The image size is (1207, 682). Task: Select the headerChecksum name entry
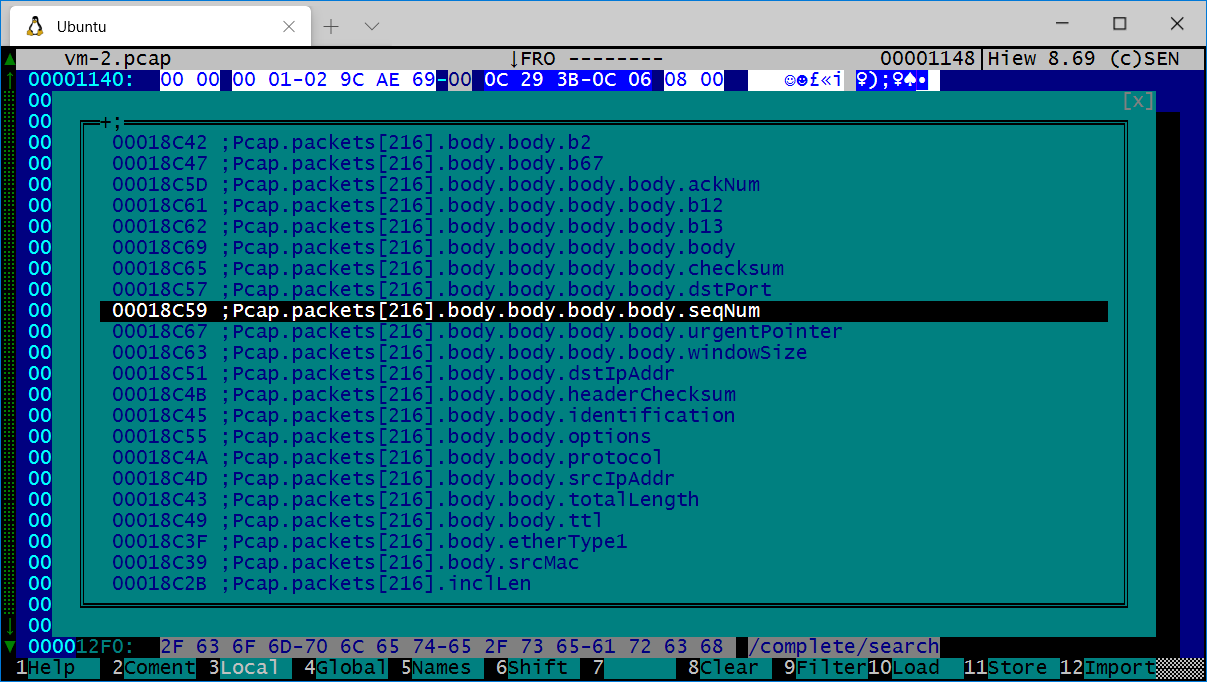click(604, 394)
